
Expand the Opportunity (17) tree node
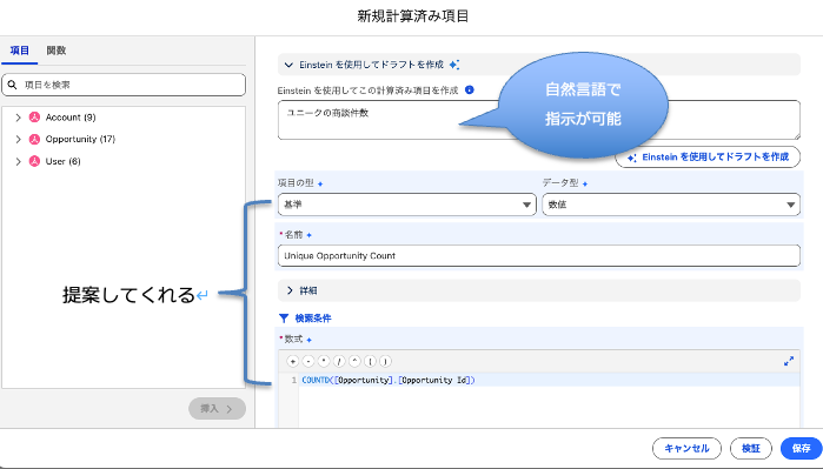pyautogui.click(x=18, y=139)
